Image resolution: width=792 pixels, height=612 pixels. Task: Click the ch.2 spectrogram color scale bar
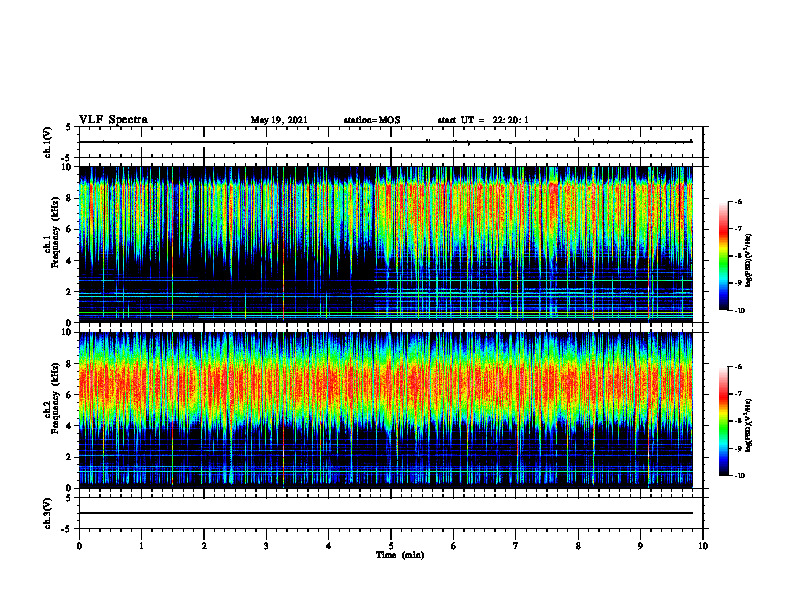pos(723,421)
